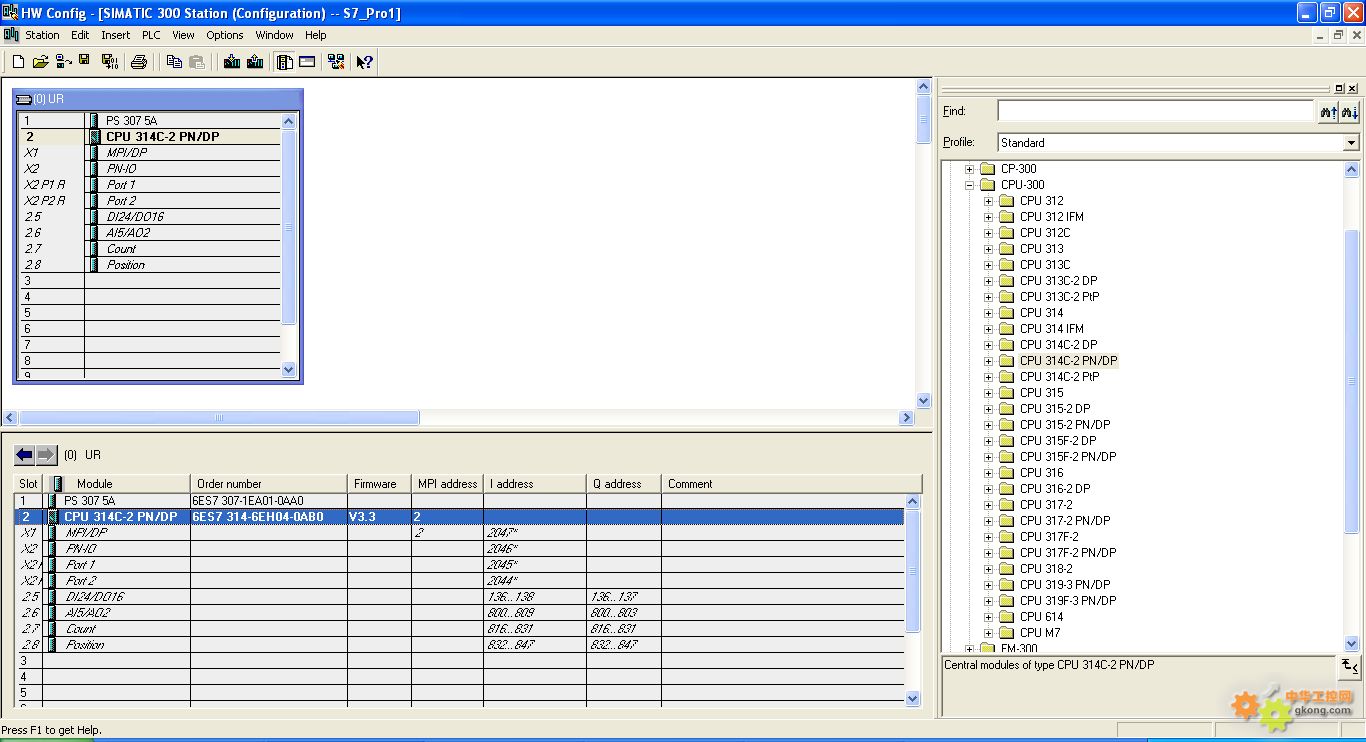Open the Edit menu
The image size is (1366, 742).
click(x=80, y=35)
